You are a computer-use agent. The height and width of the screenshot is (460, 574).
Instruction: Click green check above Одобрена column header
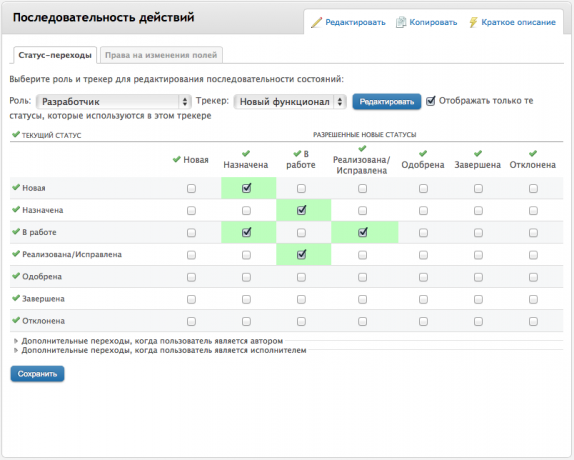pyautogui.click(x=423, y=153)
